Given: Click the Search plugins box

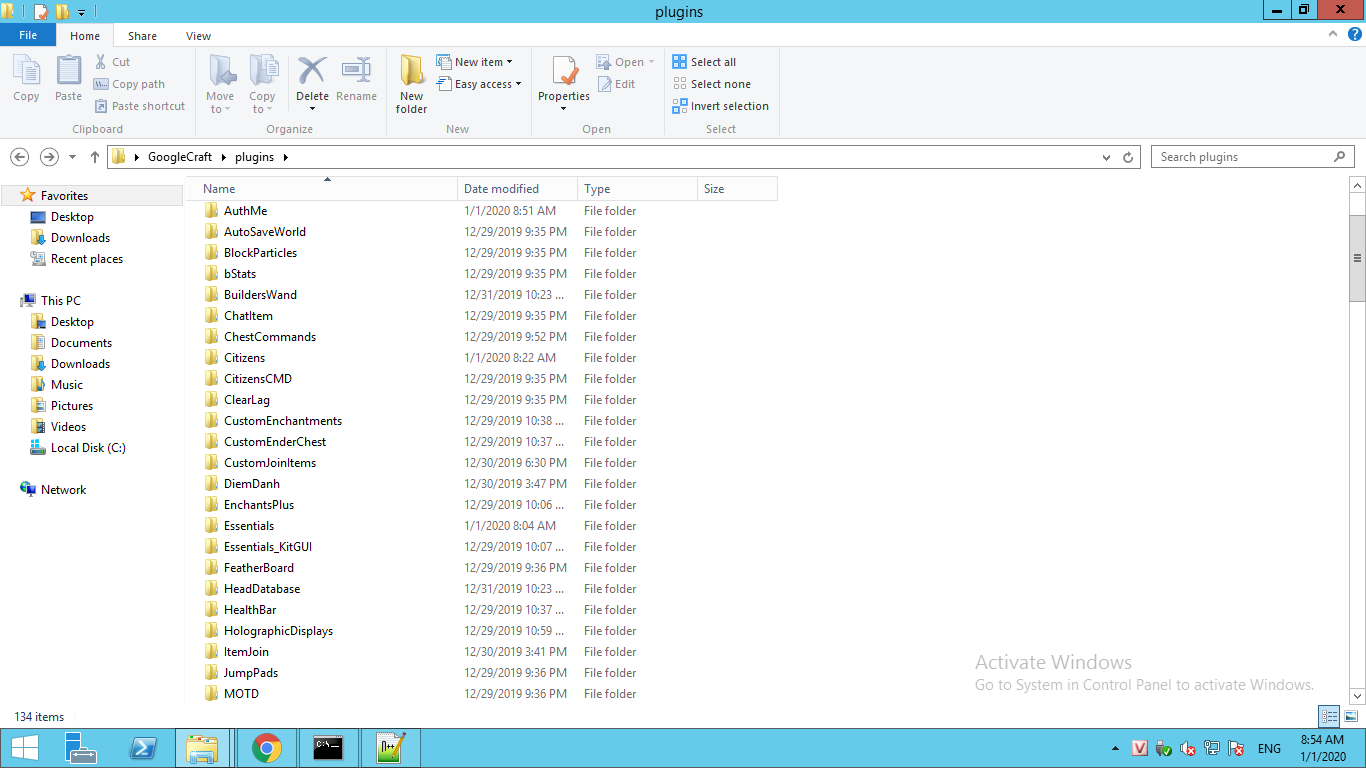Looking at the screenshot, I should pyautogui.click(x=1252, y=157).
